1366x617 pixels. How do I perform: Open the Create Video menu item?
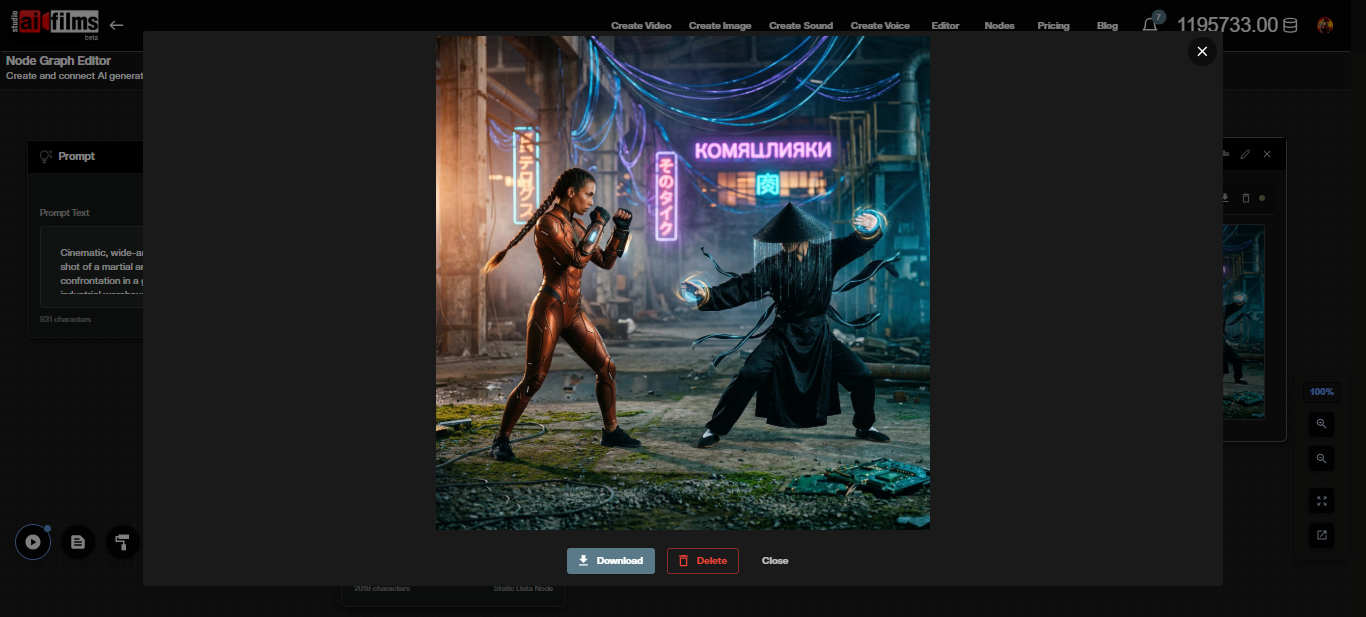[x=641, y=26]
